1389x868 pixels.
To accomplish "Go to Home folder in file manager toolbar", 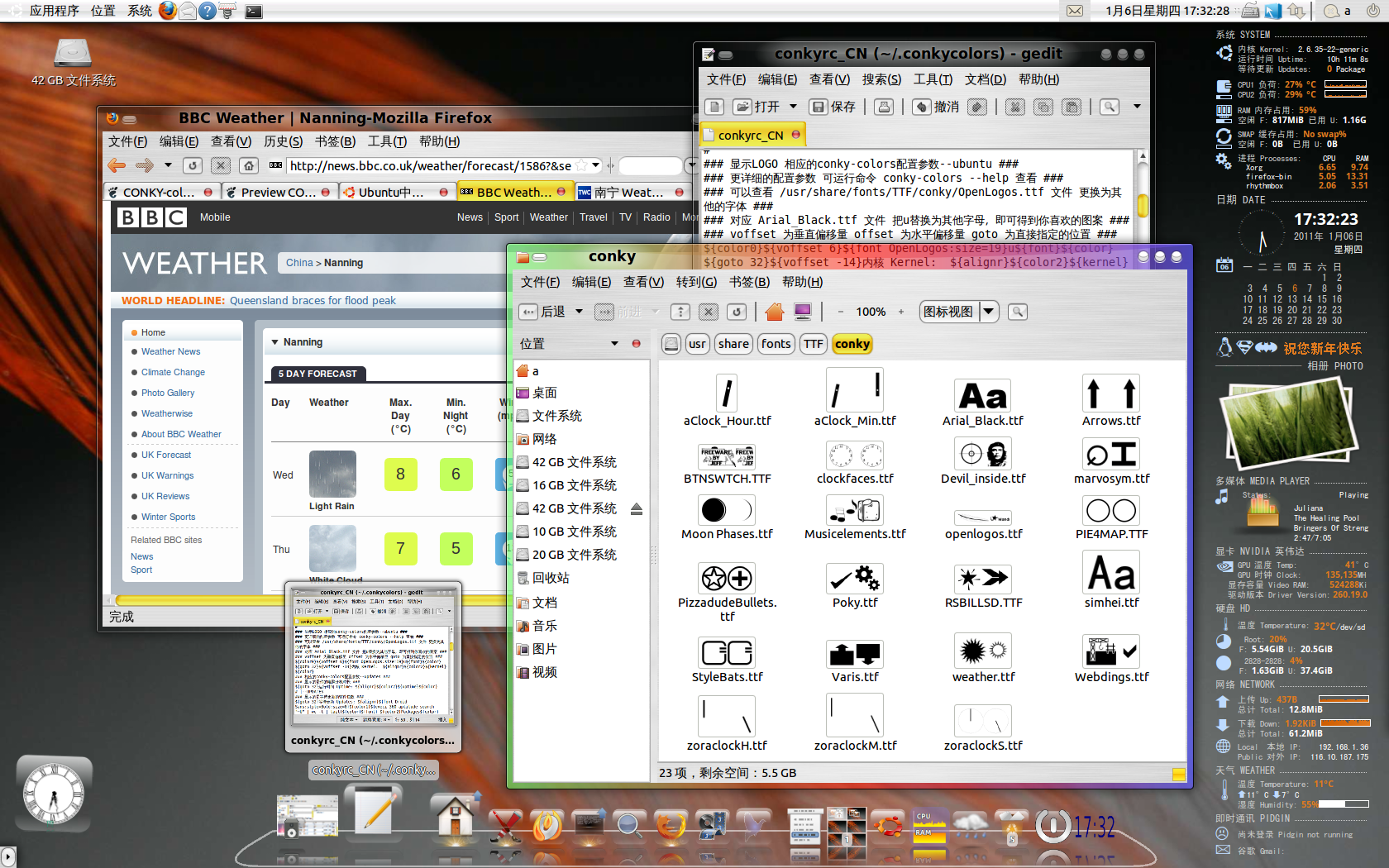I will (775, 312).
